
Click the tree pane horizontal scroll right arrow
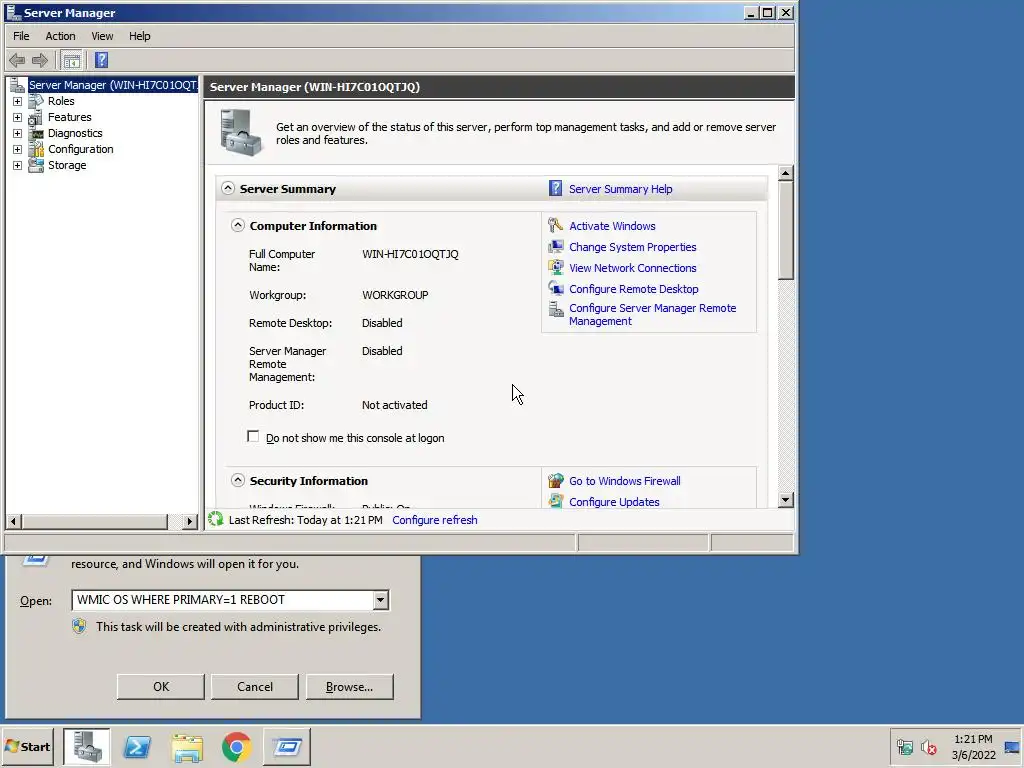tap(190, 521)
